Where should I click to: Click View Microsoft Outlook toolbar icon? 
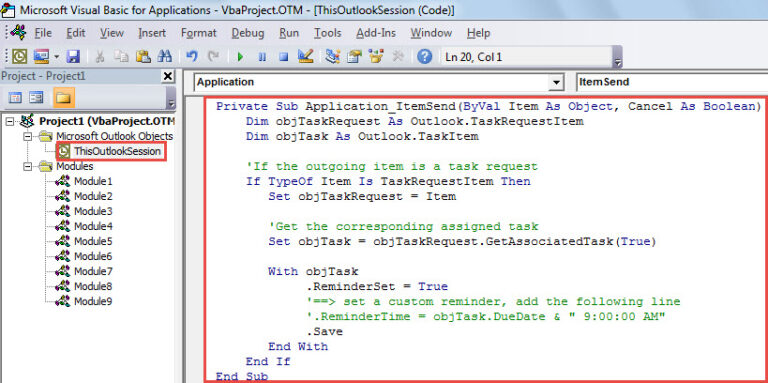[19, 57]
